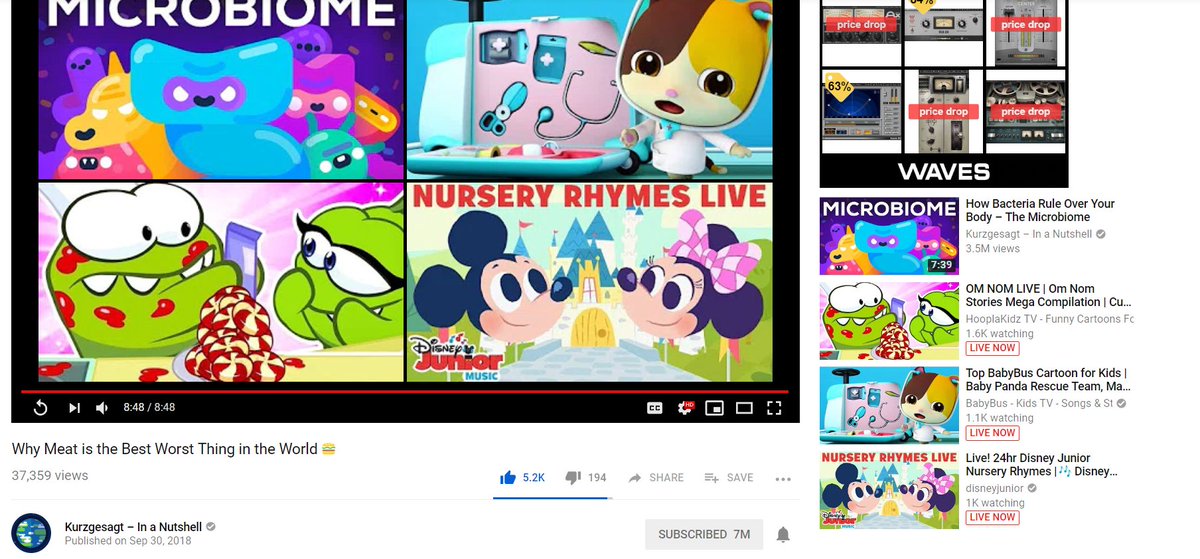Image resolution: width=1200 pixels, height=559 pixels.
Task: Open the player settings gear icon
Action: pos(685,408)
